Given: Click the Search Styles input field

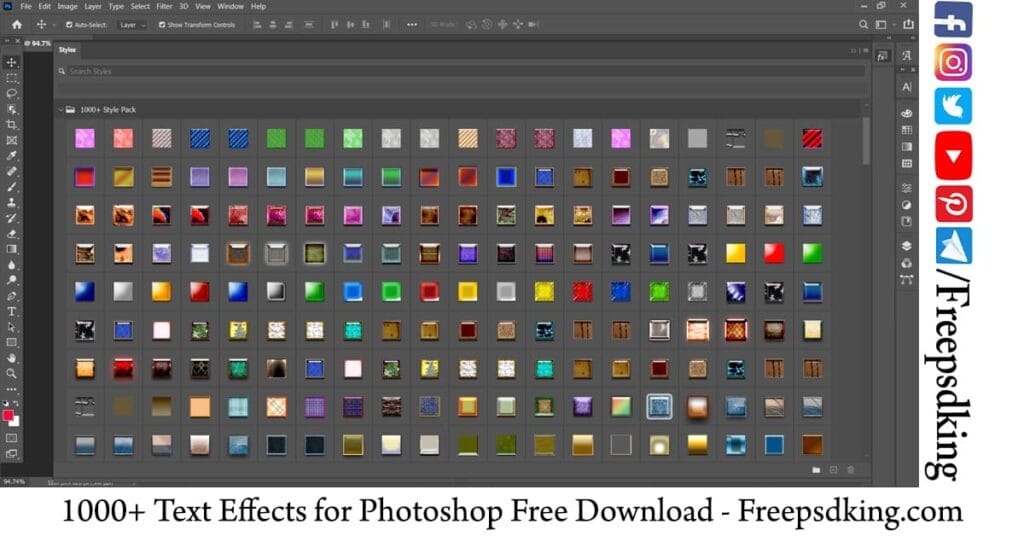Looking at the screenshot, I should tap(460, 71).
